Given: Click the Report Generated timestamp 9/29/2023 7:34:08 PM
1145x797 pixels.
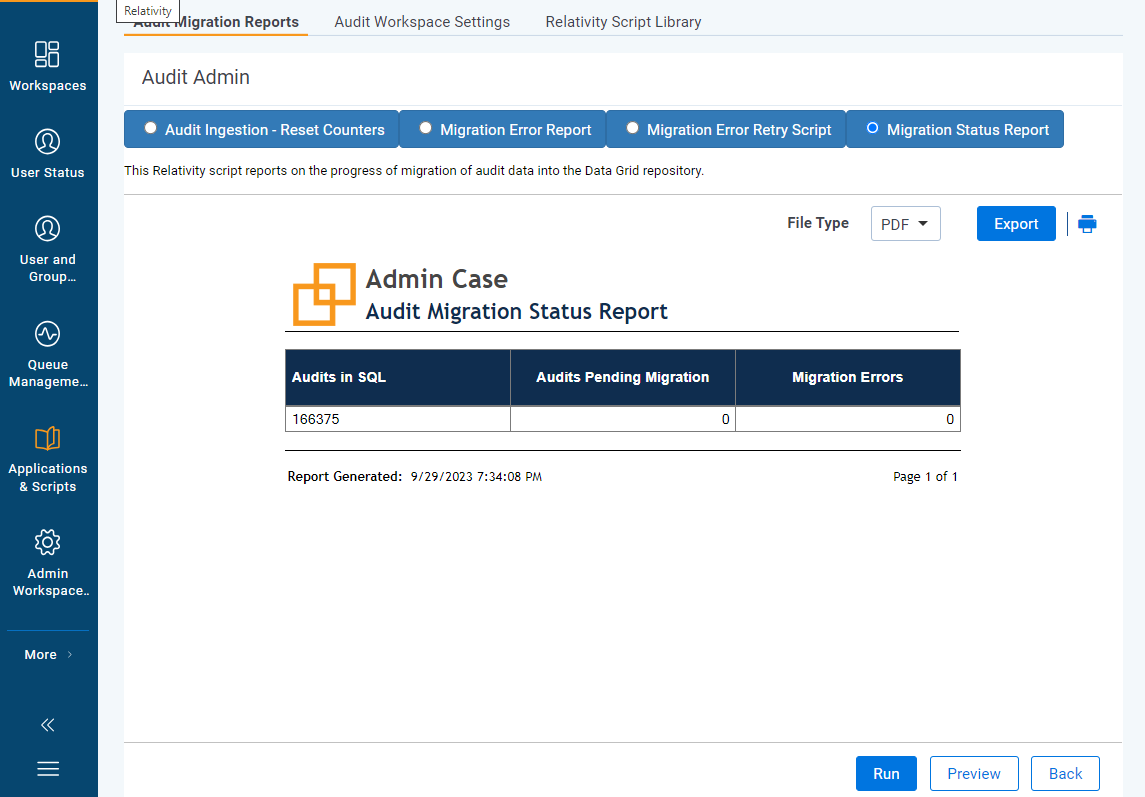Looking at the screenshot, I should 476,476.
